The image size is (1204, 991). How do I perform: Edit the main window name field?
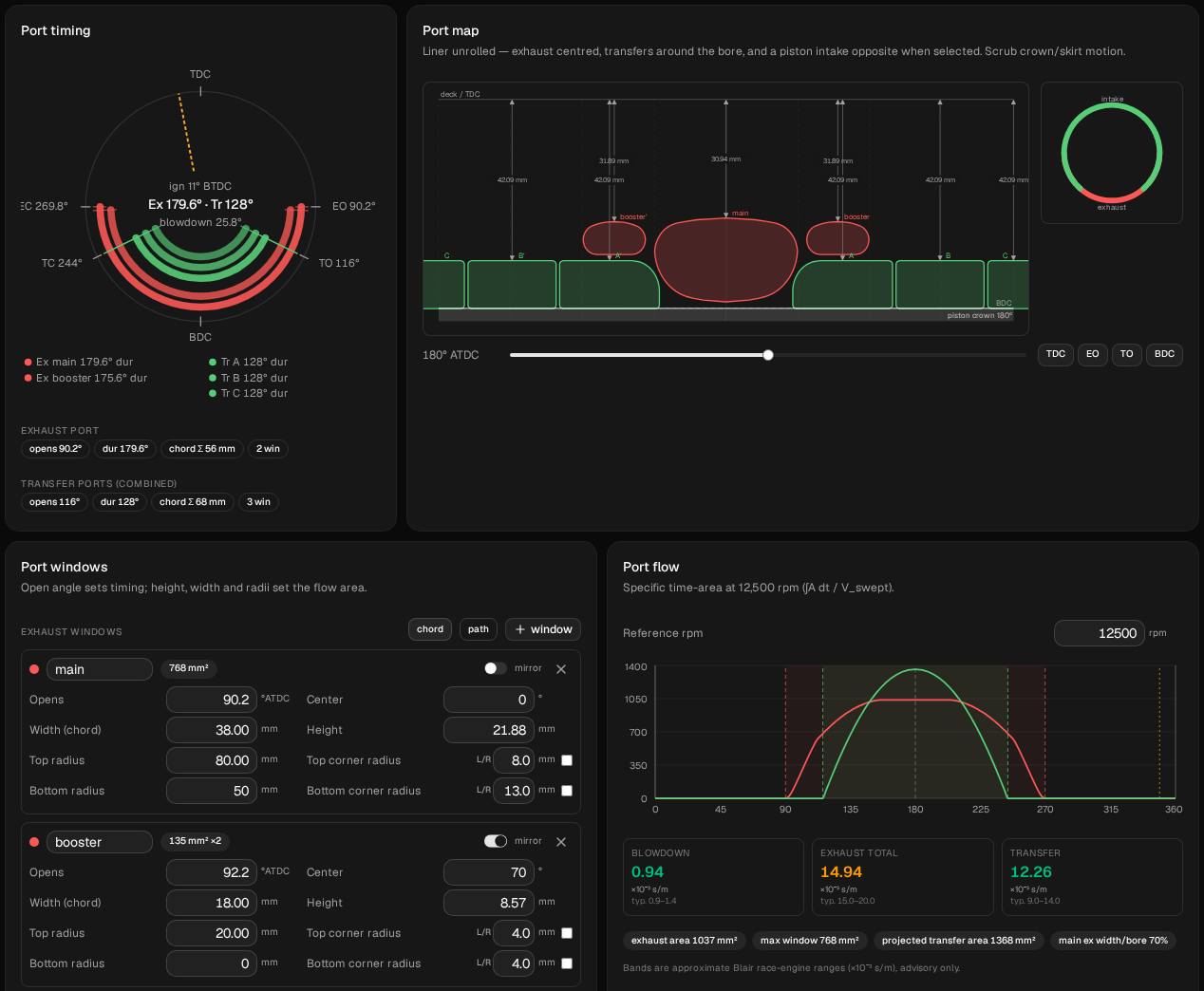click(x=100, y=669)
